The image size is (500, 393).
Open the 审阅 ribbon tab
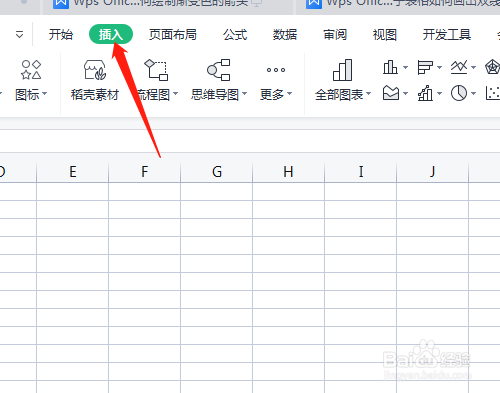coord(335,34)
